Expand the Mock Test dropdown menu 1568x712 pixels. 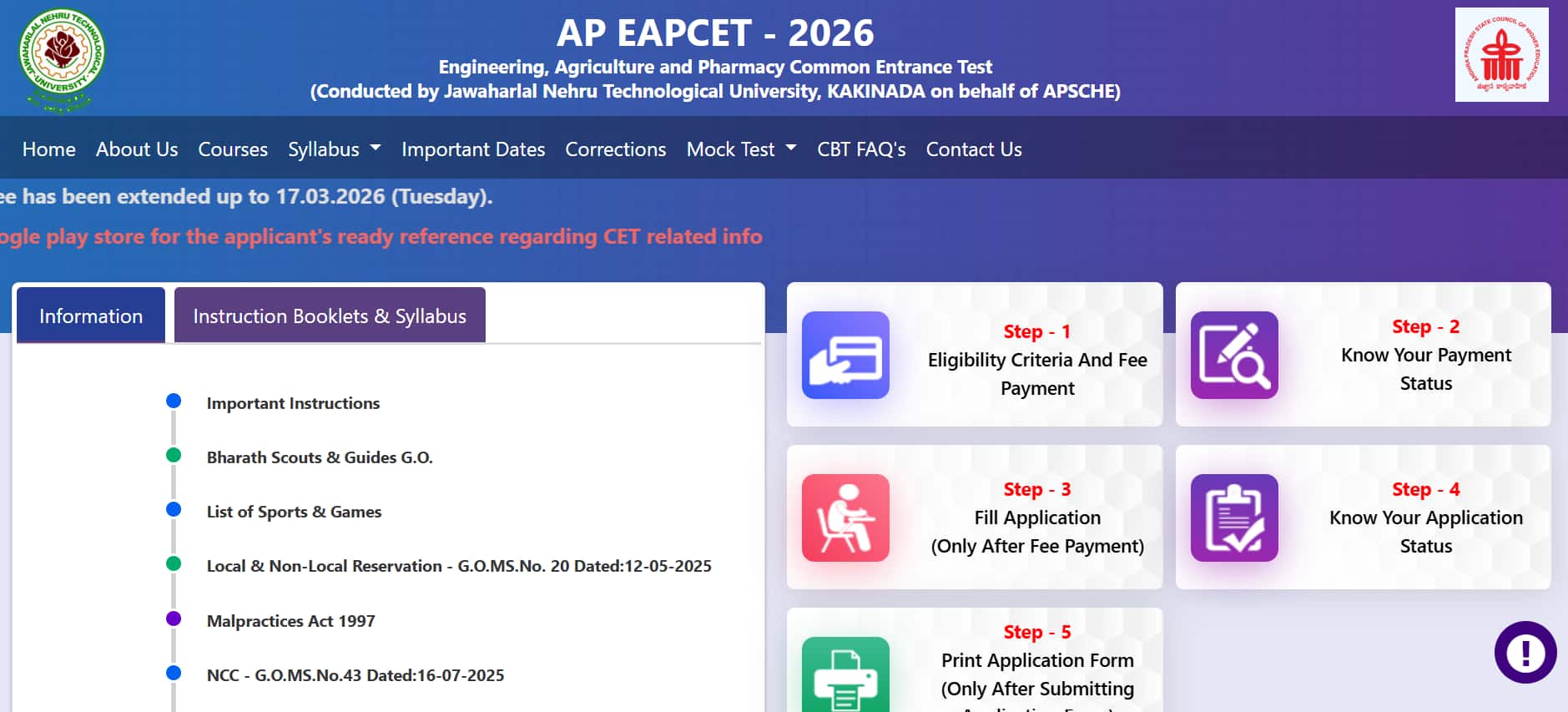point(741,149)
